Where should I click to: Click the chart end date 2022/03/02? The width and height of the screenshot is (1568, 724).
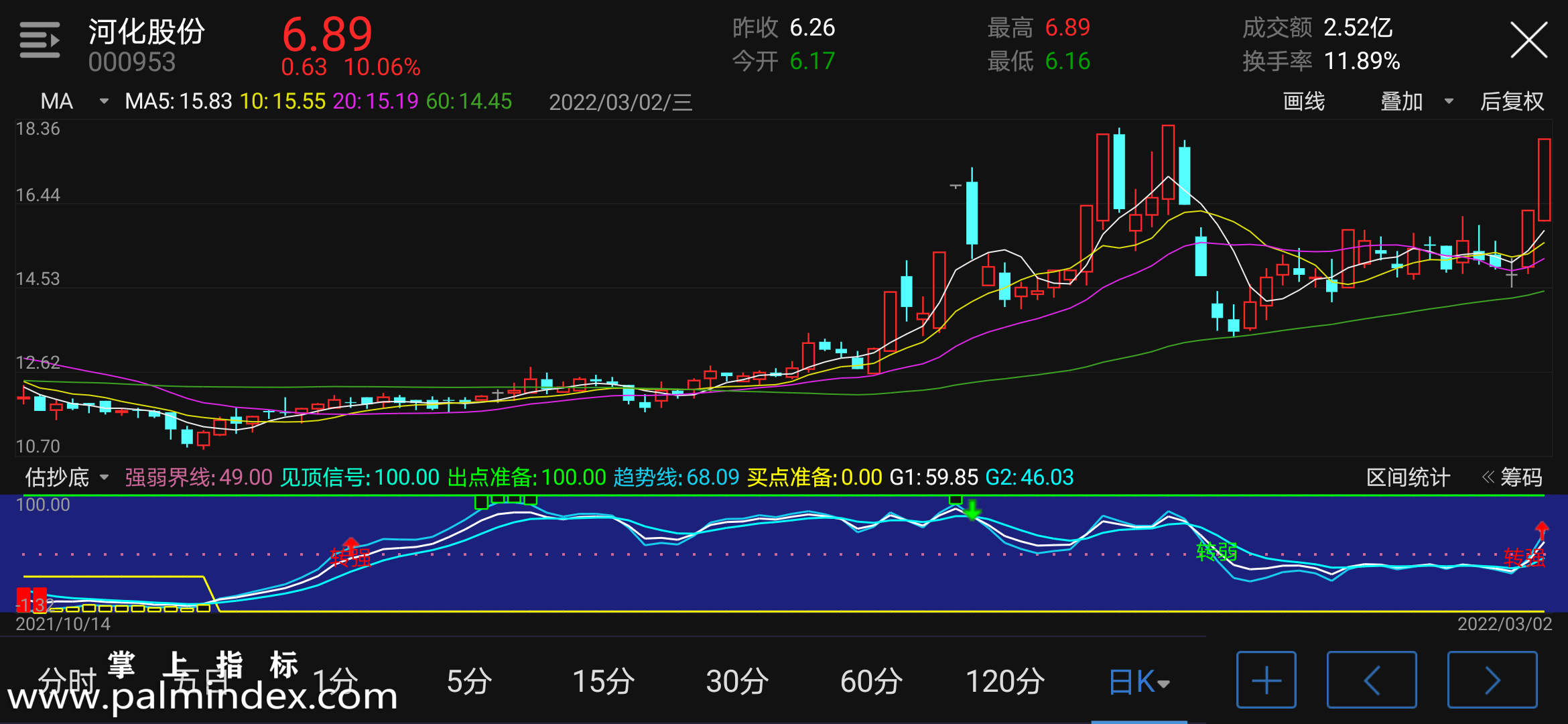coord(1505,624)
